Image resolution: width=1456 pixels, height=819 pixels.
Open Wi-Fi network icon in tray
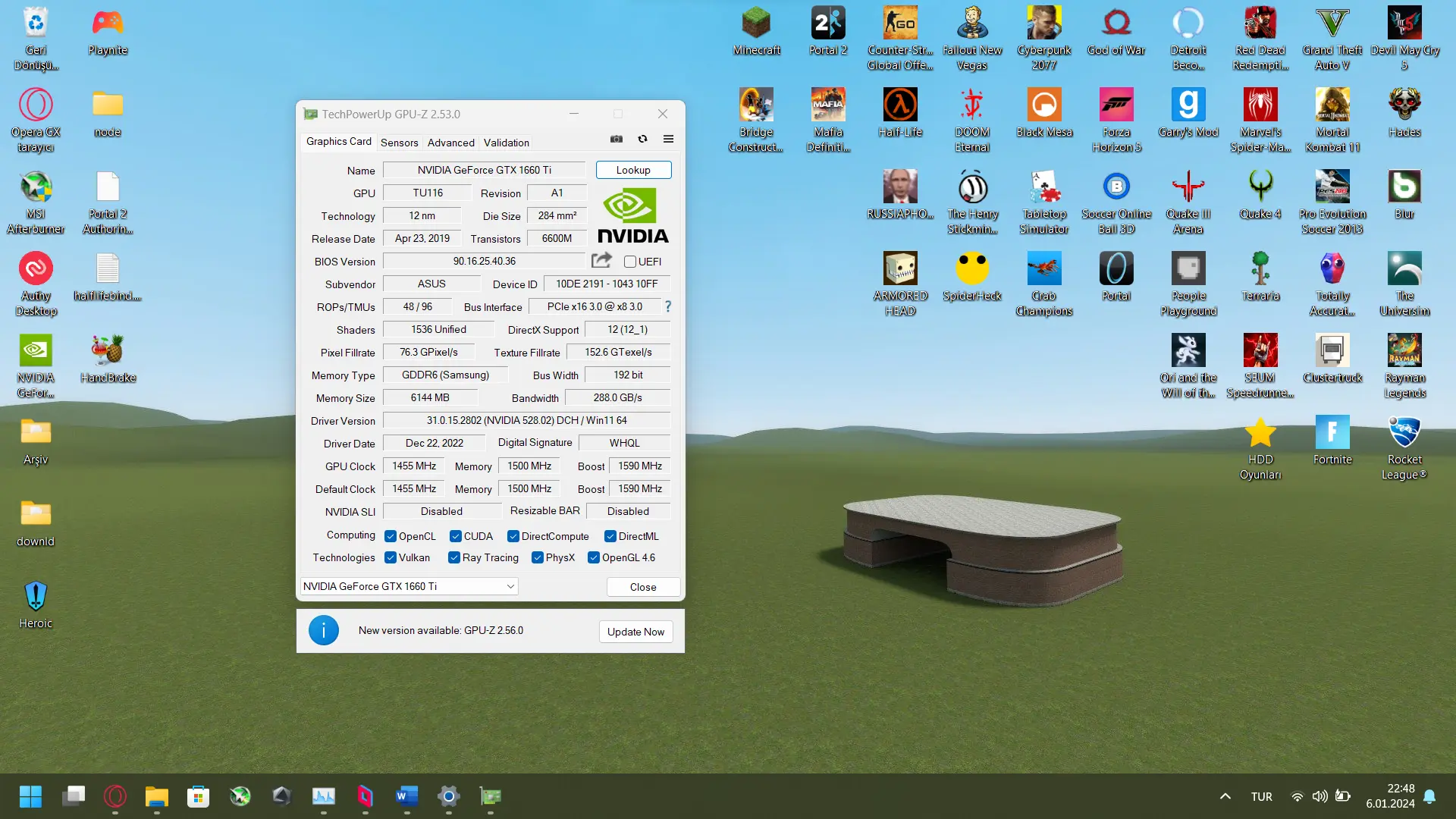[1297, 796]
